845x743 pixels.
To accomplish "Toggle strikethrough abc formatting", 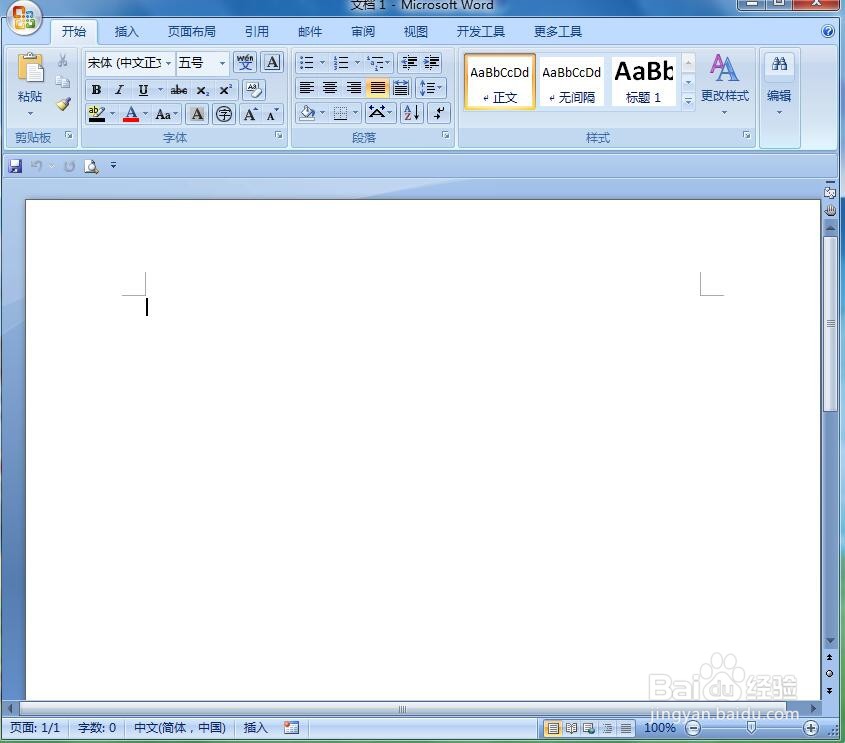I will point(178,89).
